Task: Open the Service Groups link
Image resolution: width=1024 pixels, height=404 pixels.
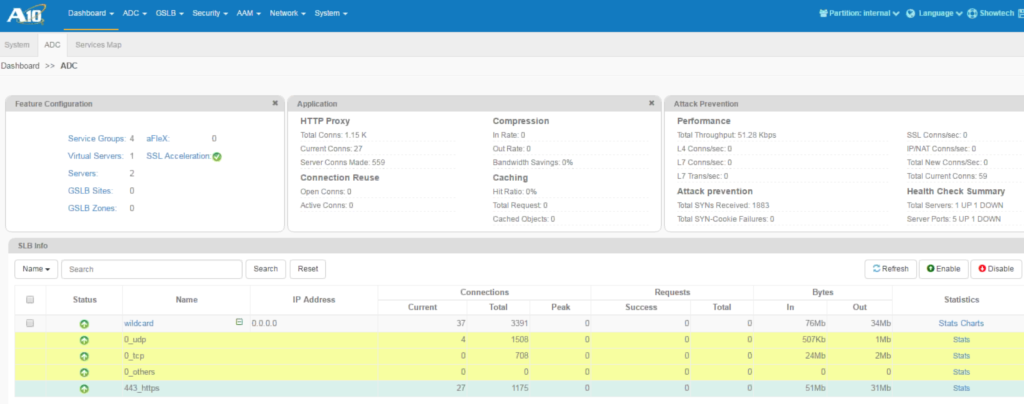Action: pos(96,138)
